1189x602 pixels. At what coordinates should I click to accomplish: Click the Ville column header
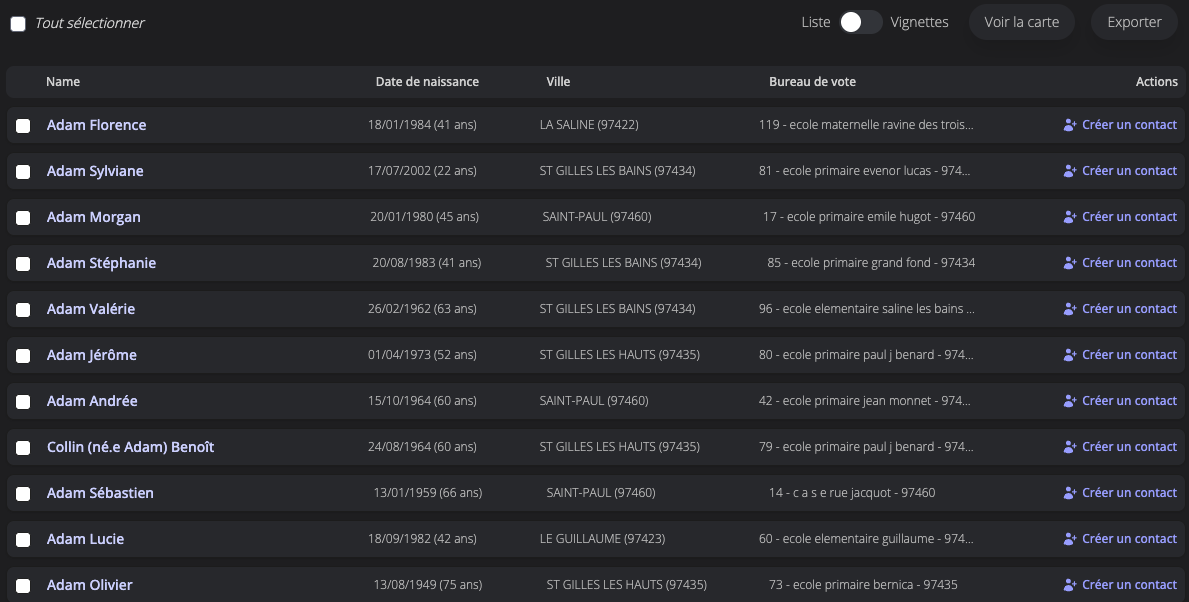[558, 82]
